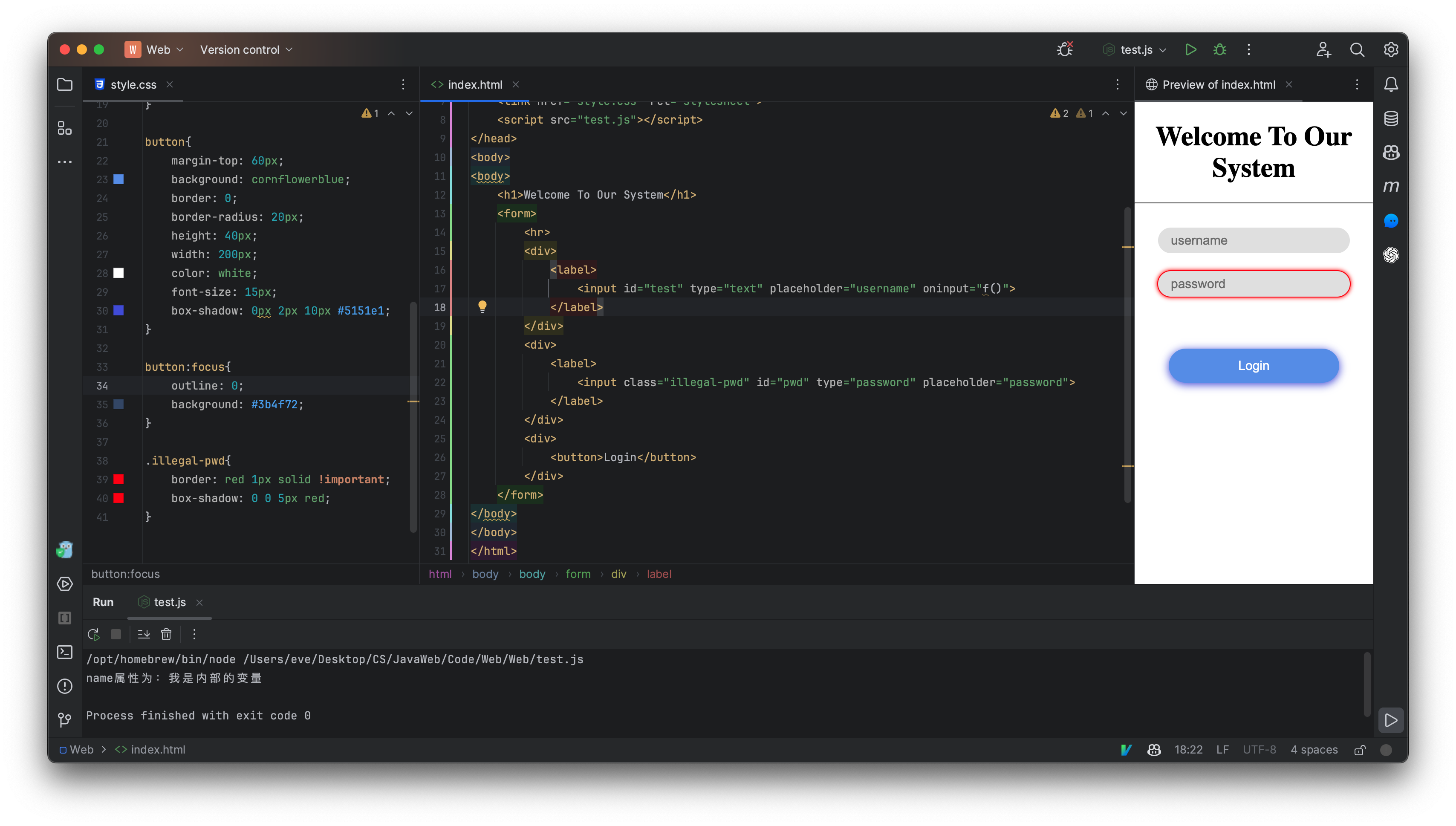This screenshot has width=1456, height=826.
Task: Click the #3b4f72 color swatch on line 35
Action: pos(118,404)
